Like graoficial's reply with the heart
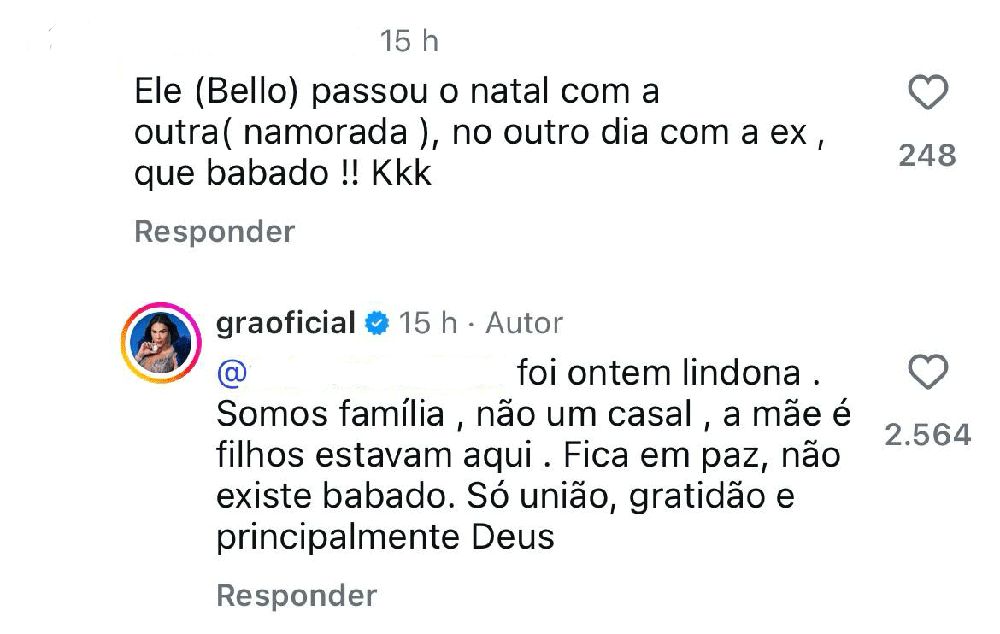The height and width of the screenshot is (634, 1000). pyautogui.click(x=927, y=374)
